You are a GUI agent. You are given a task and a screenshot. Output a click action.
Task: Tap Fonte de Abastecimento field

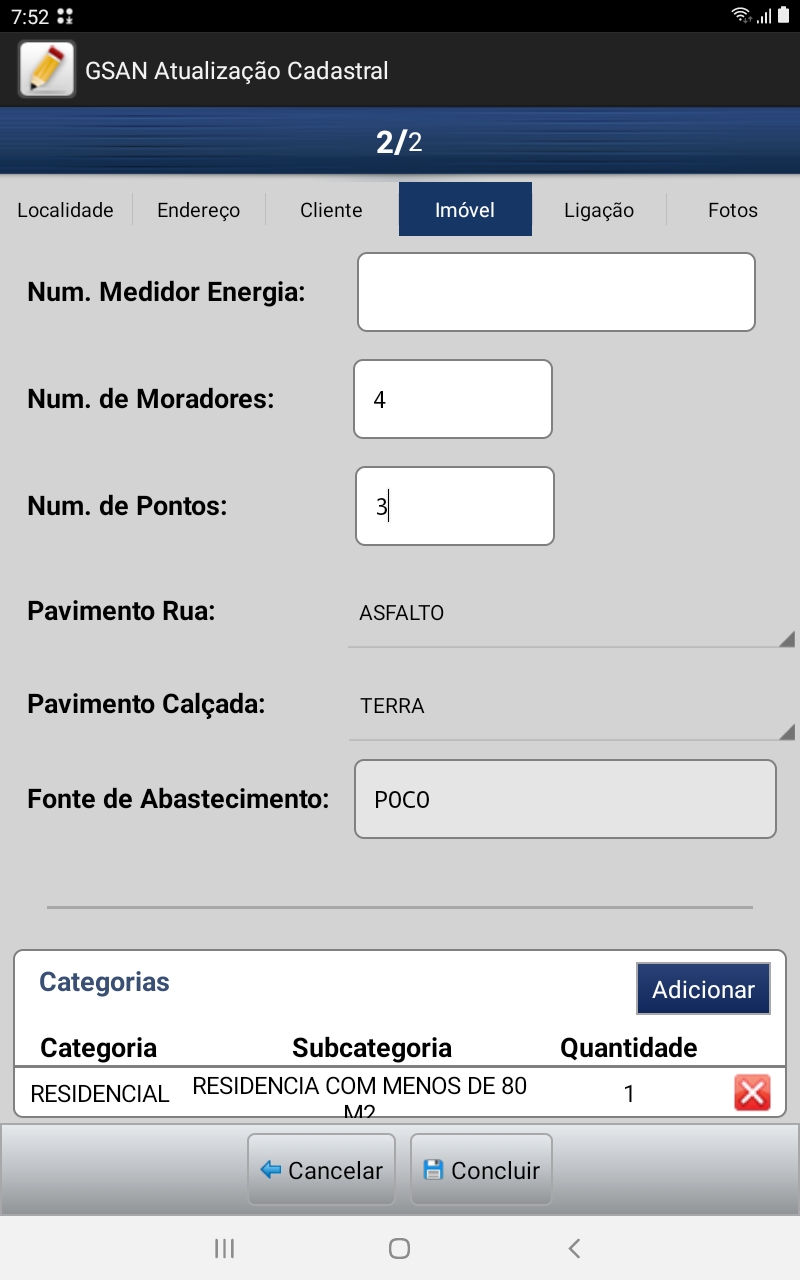[x=565, y=799]
